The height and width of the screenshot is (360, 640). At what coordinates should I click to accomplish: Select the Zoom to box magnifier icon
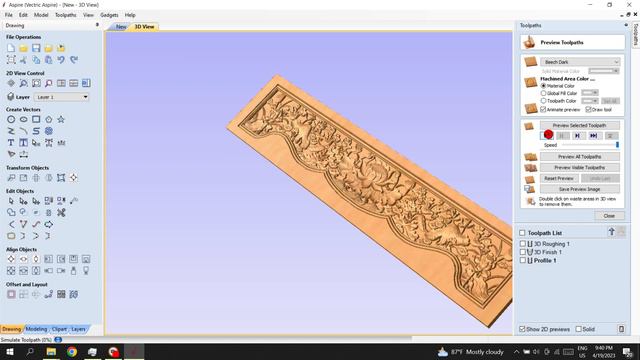click(x=23, y=83)
